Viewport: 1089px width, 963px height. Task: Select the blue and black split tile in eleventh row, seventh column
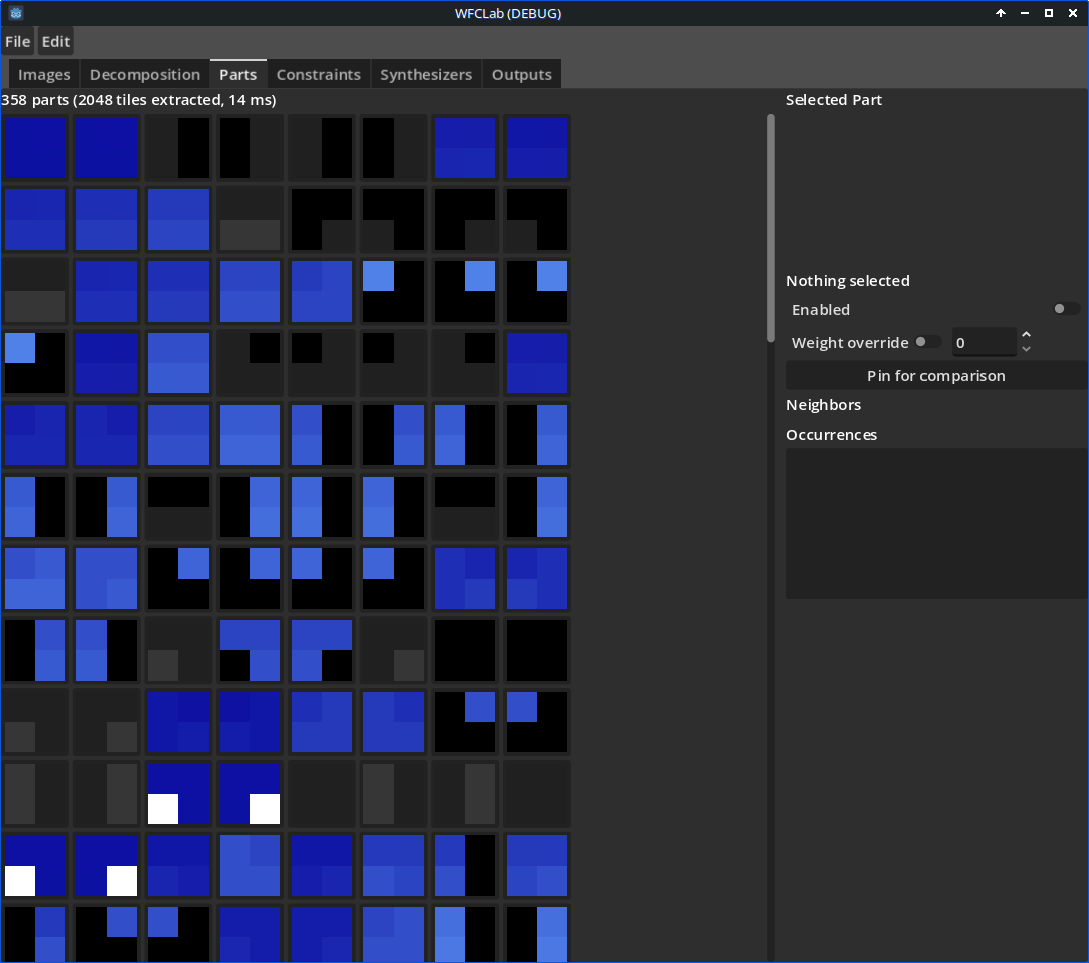pyautogui.click(x=465, y=865)
